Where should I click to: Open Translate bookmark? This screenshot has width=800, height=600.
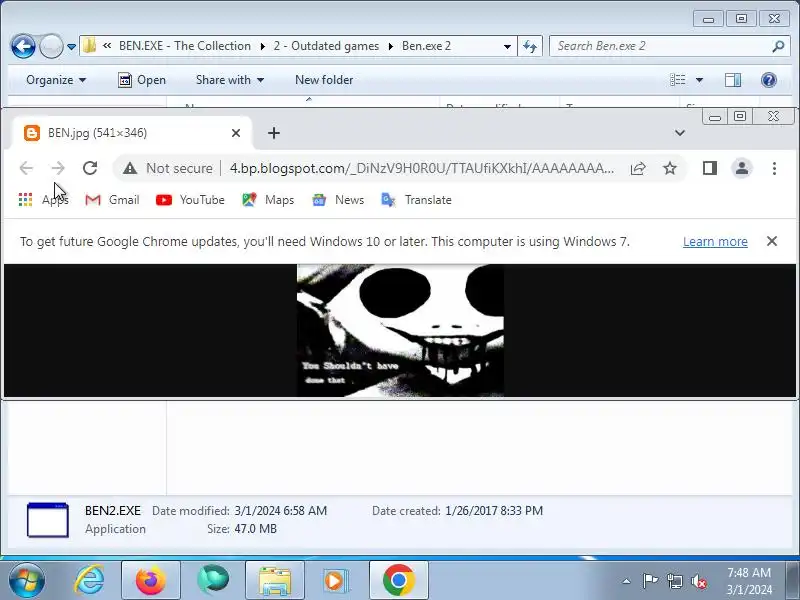[x=416, y=199]
